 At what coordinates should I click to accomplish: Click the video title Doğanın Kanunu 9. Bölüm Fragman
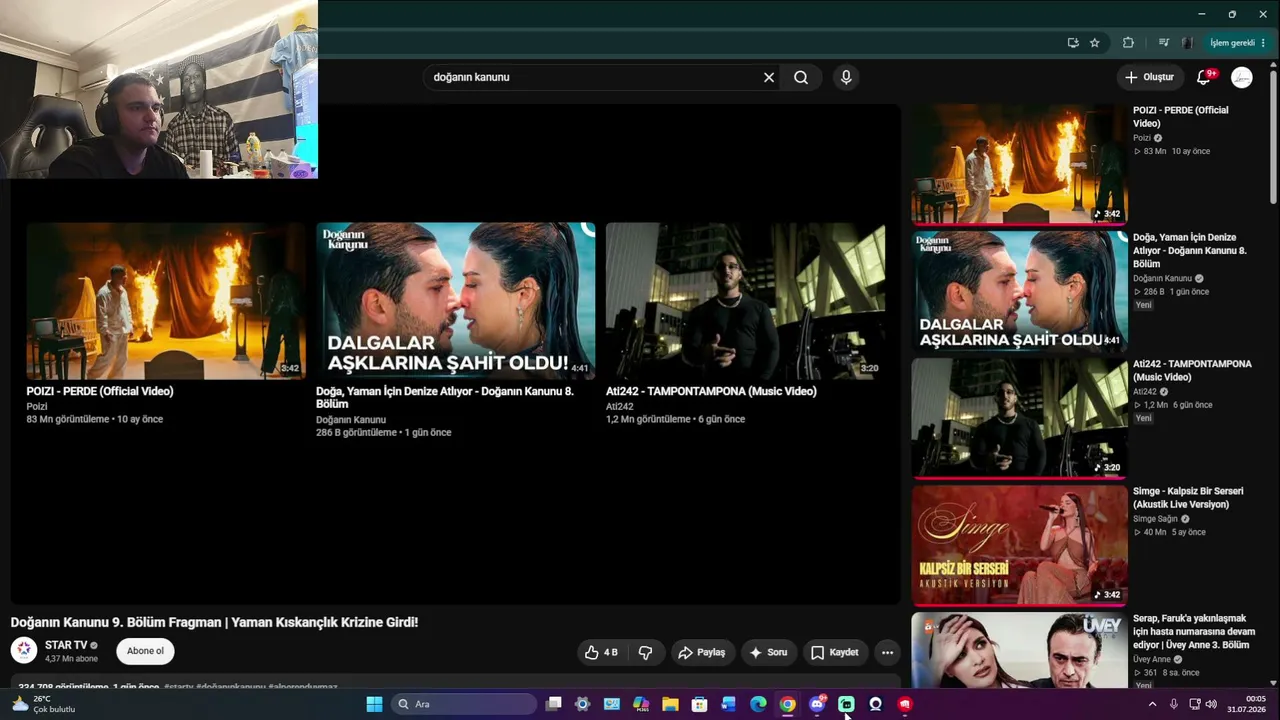tap(214, 622)
